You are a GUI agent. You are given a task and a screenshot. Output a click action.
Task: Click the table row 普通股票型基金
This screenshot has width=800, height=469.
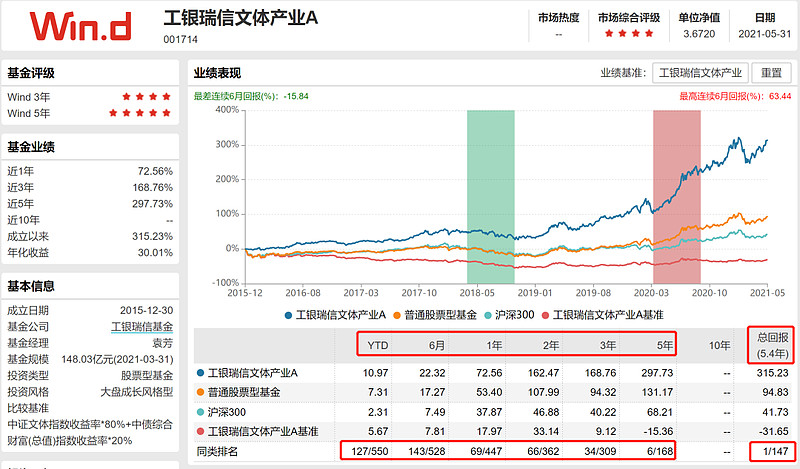(493, 392)
